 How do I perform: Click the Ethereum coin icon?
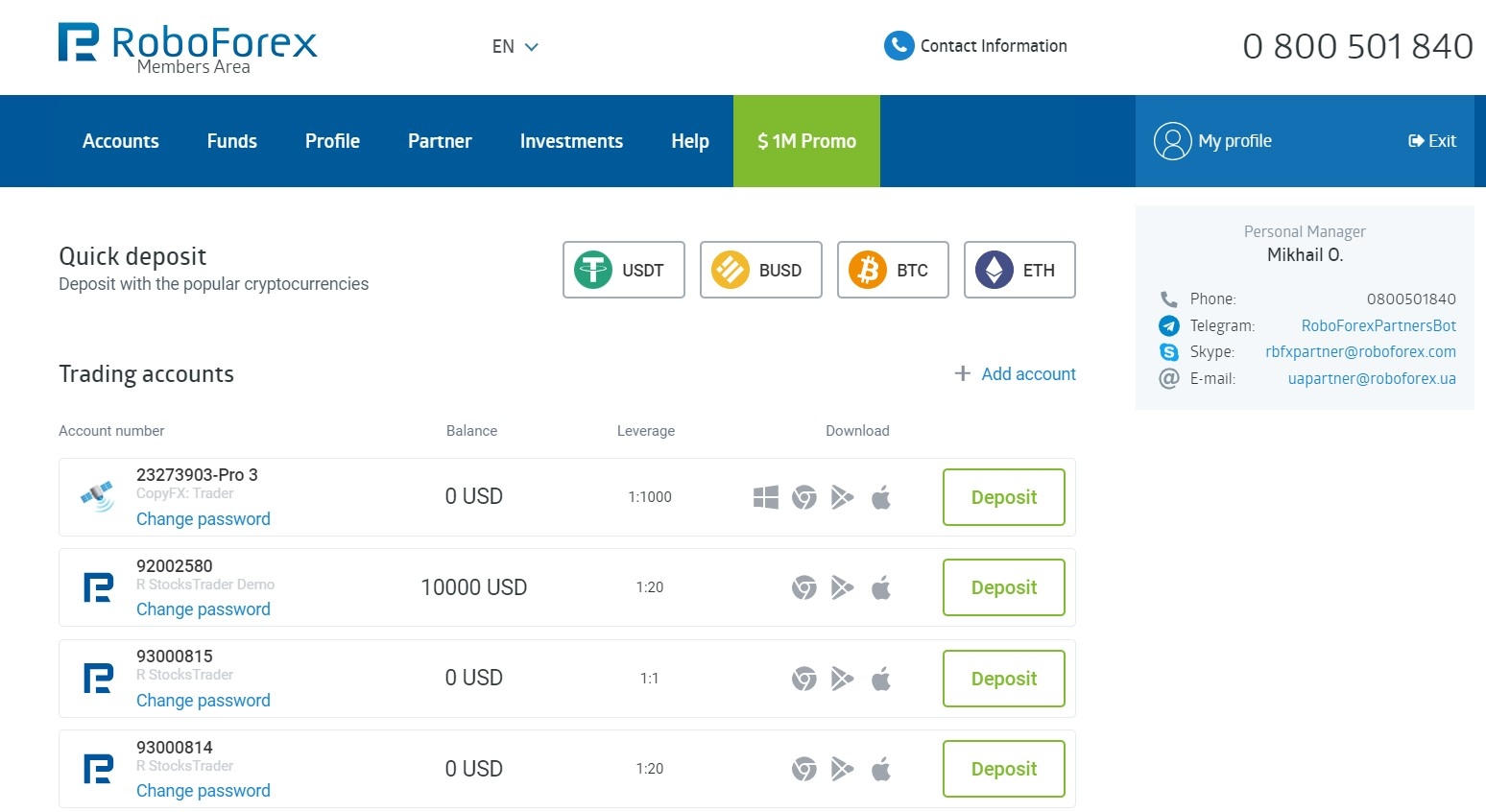click(x=995, y=270)
